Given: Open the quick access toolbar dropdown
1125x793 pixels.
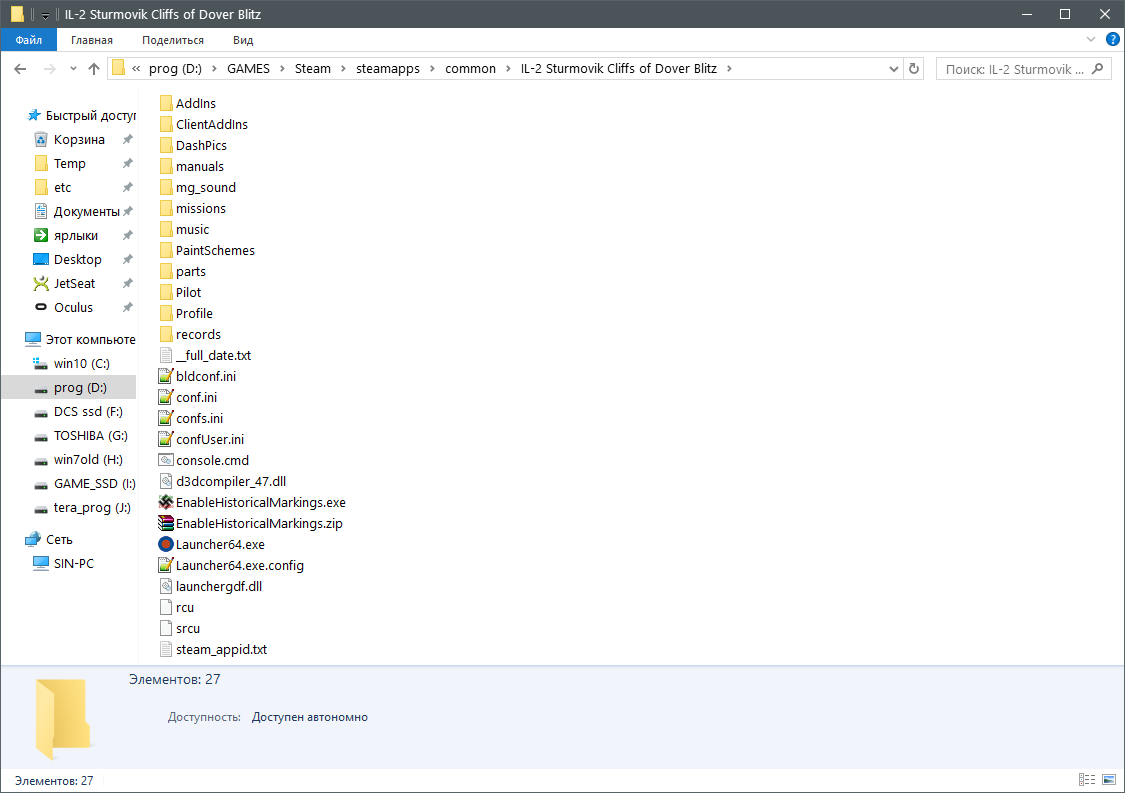Looking at the screenshot, I should [44, 15].
